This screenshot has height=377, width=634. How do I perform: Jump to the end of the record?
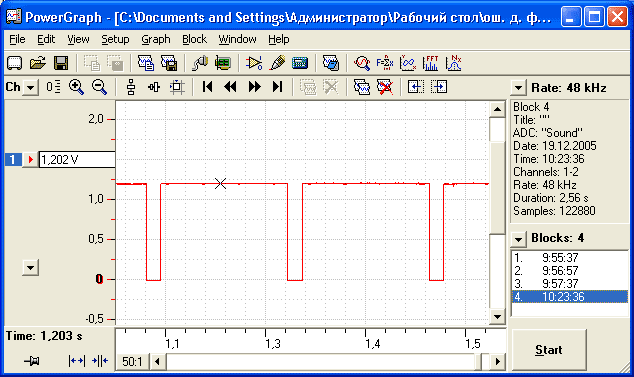tap(277, 87)
